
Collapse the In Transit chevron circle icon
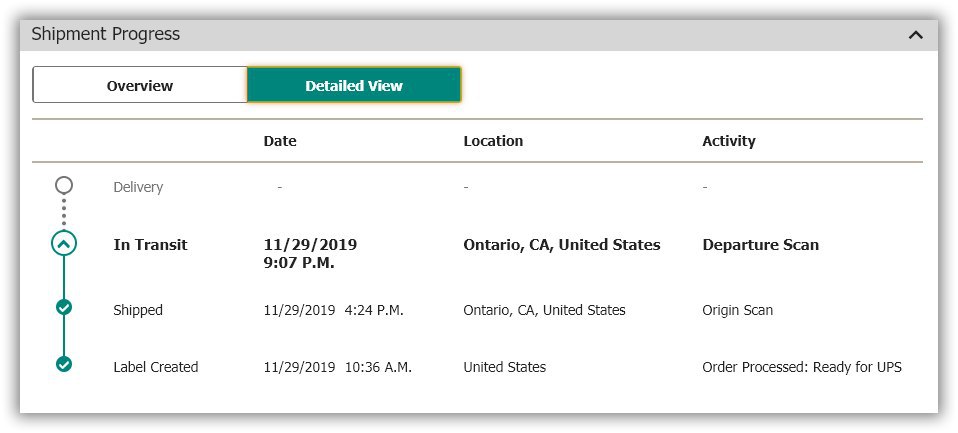[64, 244]
